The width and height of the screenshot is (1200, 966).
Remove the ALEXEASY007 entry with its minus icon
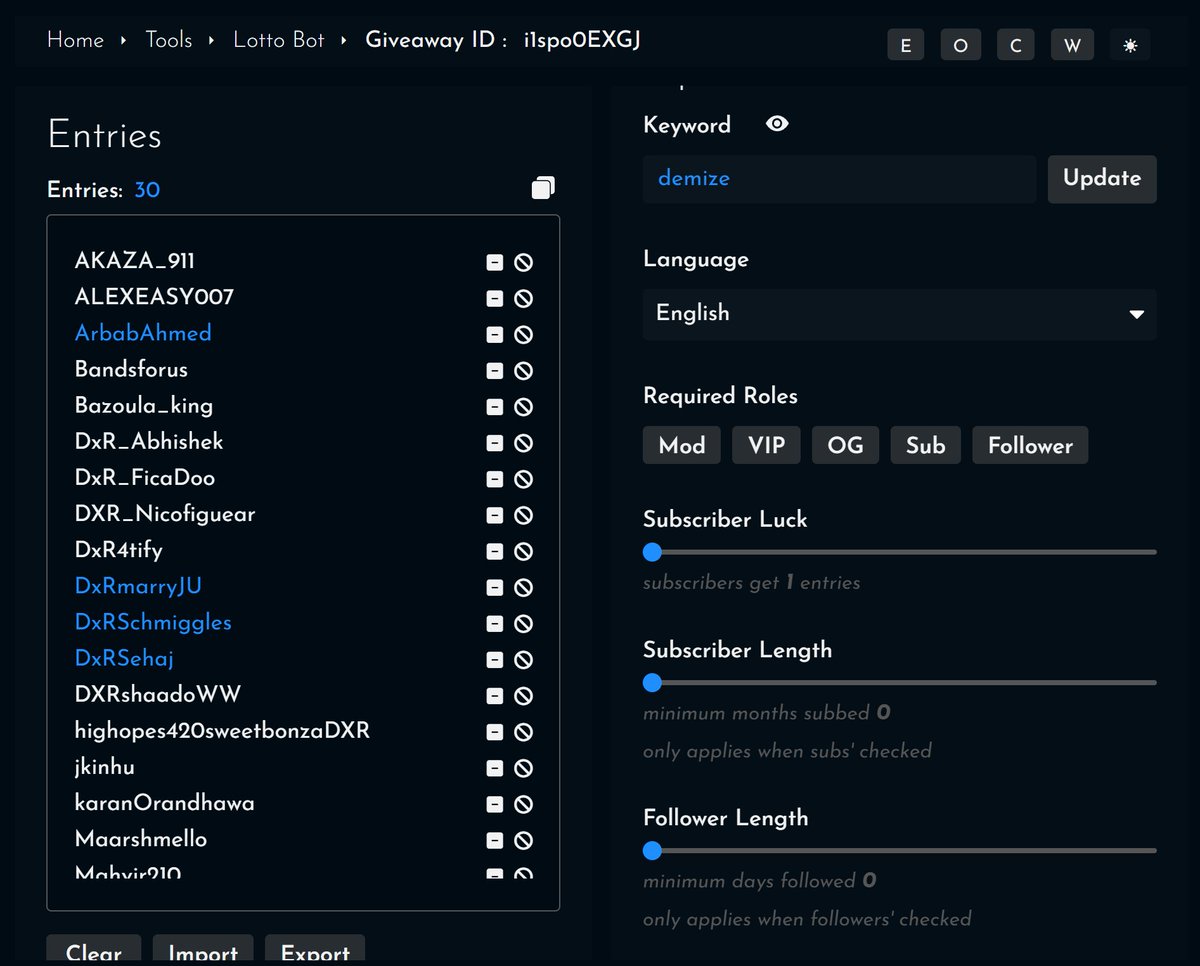tap(494, 298)
